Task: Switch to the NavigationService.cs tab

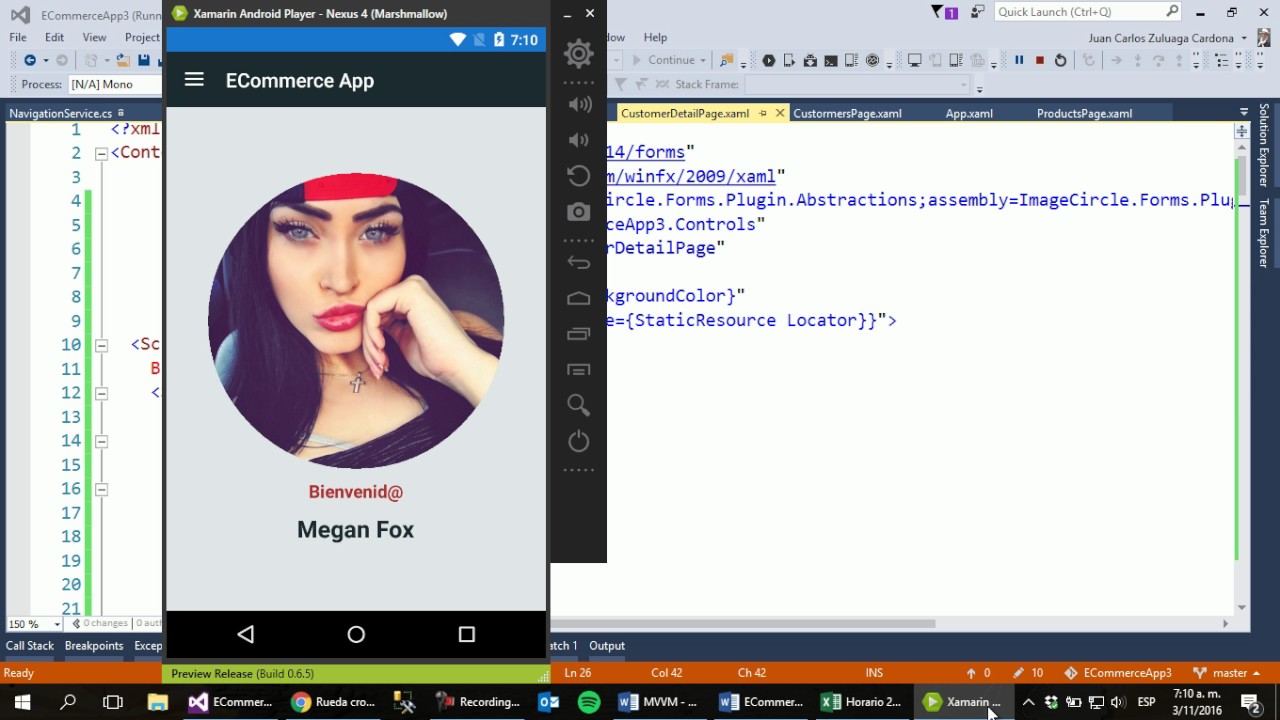Action: (60, 113)
